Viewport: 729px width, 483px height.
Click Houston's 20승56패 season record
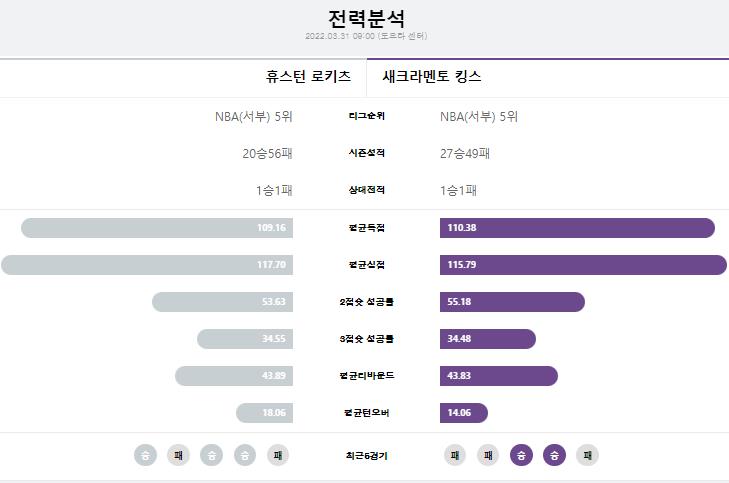[267, 153]
